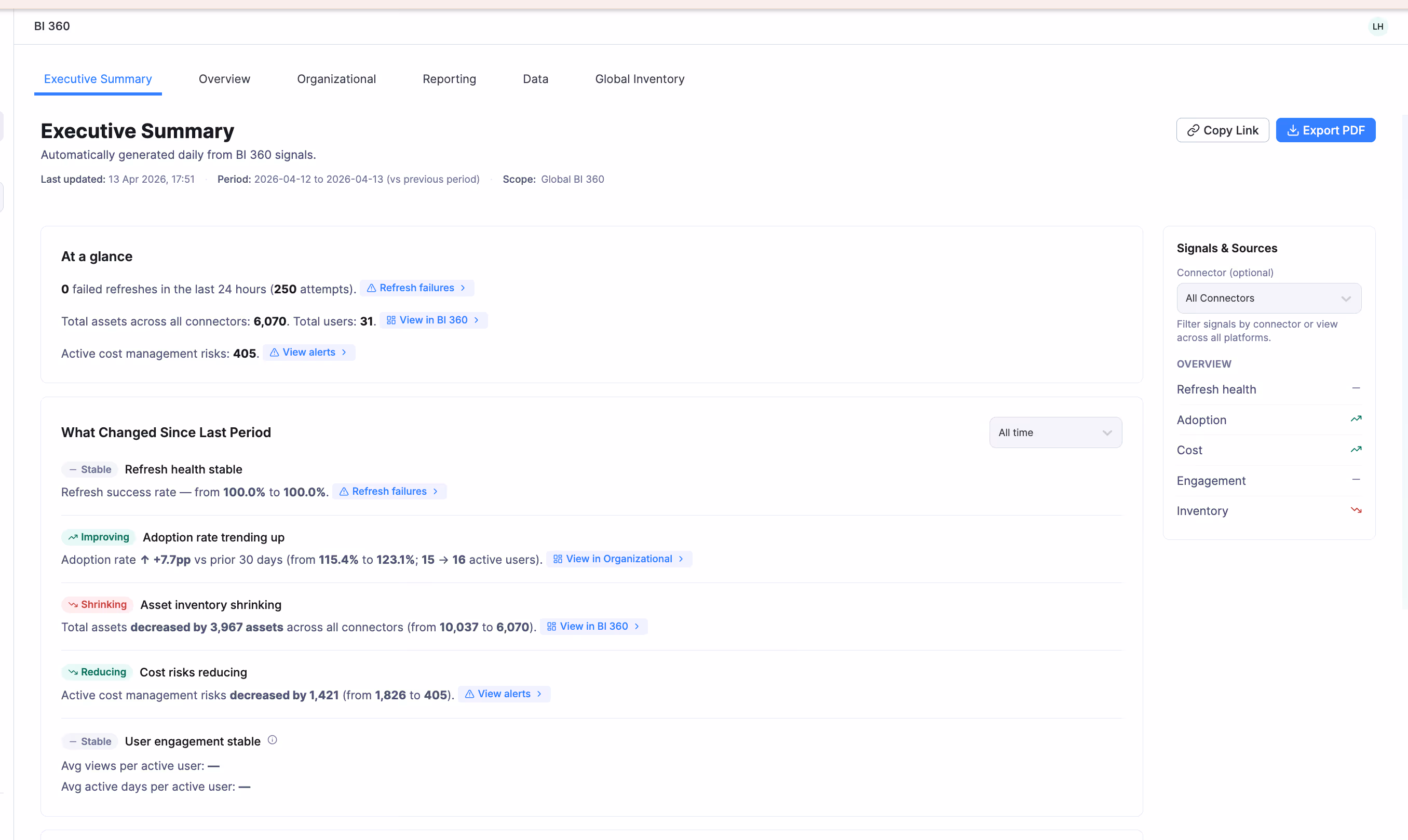Click the Copy Link button
The width and height of the screenshot is (1408, 840).
click(x=1222, y=130)
